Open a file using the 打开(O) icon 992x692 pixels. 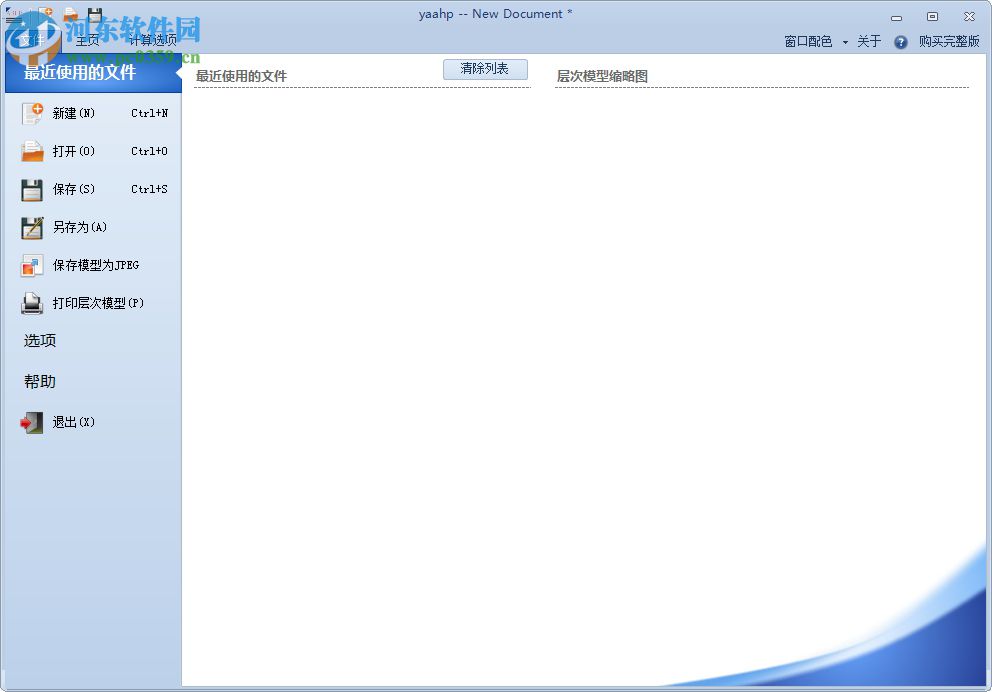tap(31, 151)
